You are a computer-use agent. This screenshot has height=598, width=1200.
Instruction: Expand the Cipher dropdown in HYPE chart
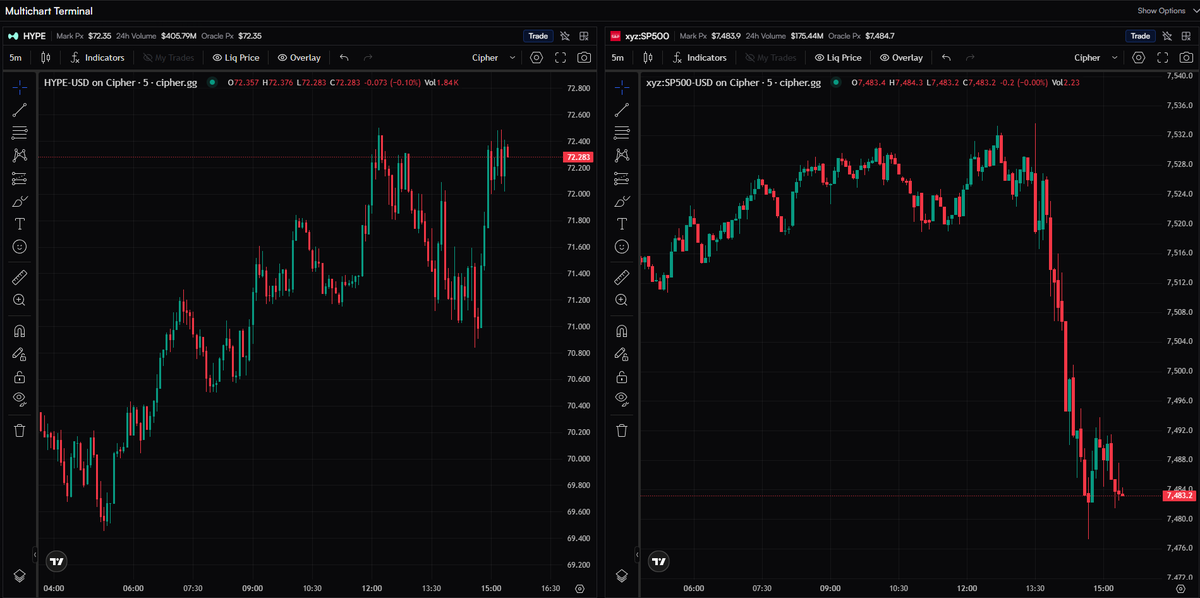(x=494, y=58)
